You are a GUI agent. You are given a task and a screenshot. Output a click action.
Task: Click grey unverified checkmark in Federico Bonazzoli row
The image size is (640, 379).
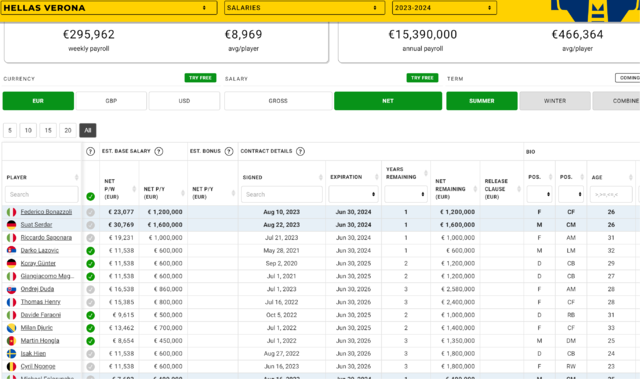coord(91,212)
